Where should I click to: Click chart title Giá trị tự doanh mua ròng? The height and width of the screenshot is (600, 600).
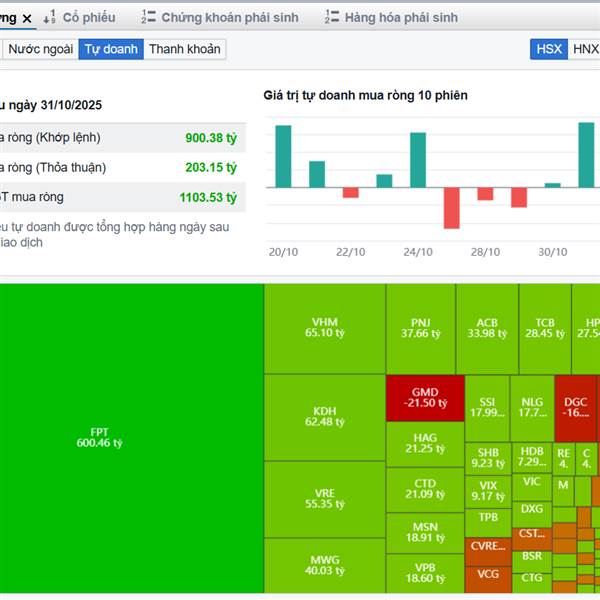(x=365, y=95)
